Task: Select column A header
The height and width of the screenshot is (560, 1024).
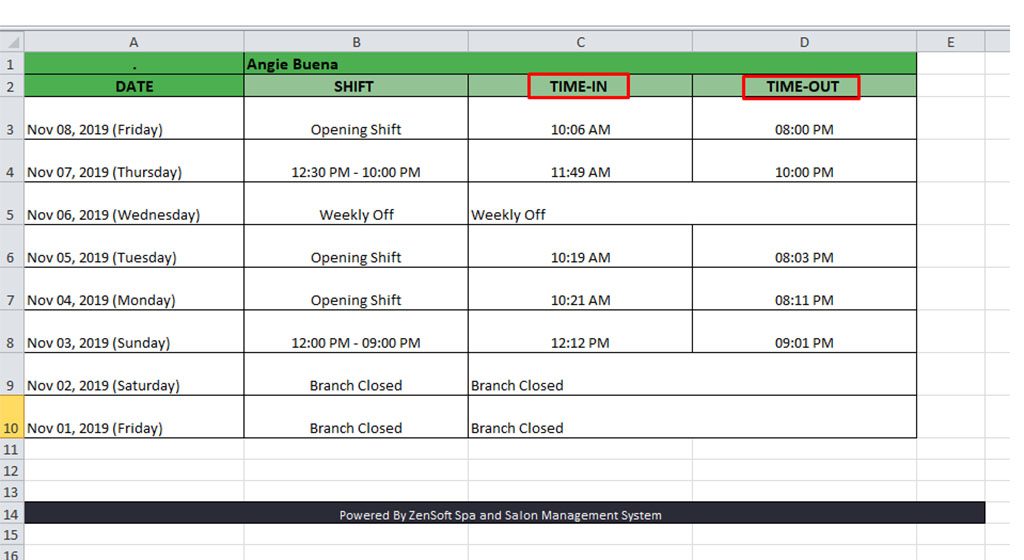Action: click(x=134, y=42)
